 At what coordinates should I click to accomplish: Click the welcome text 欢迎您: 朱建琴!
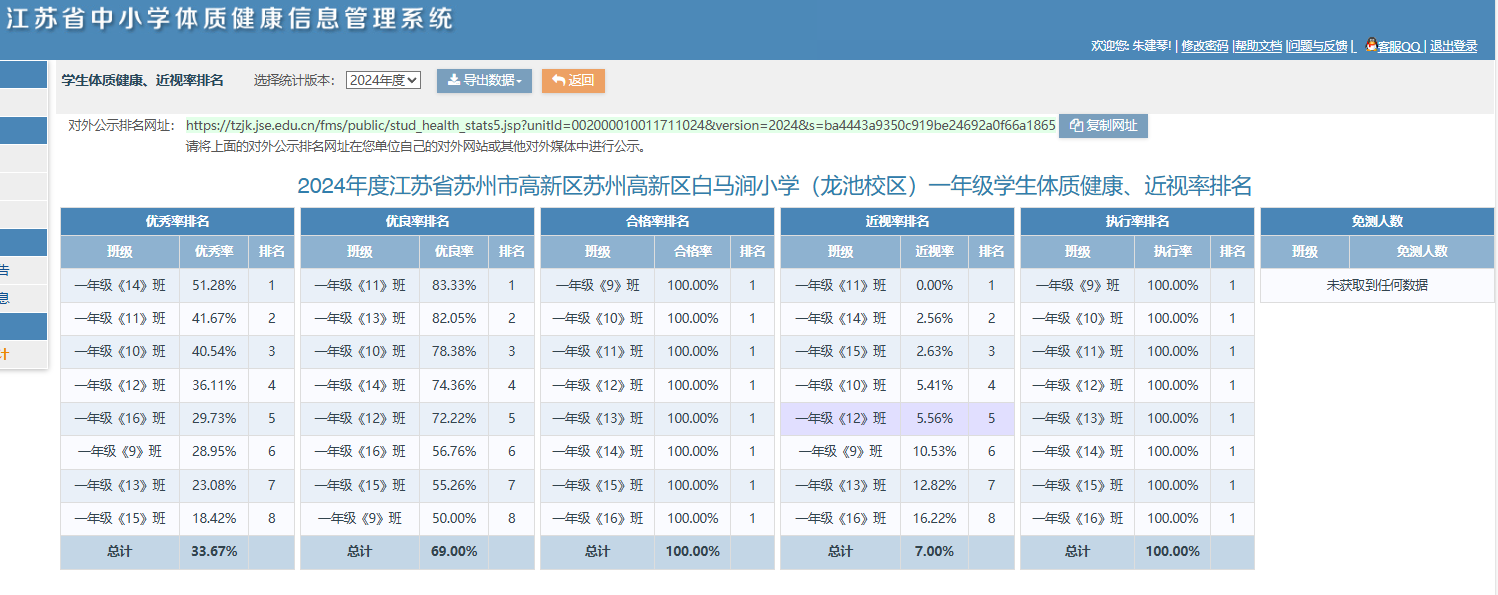1131,46
